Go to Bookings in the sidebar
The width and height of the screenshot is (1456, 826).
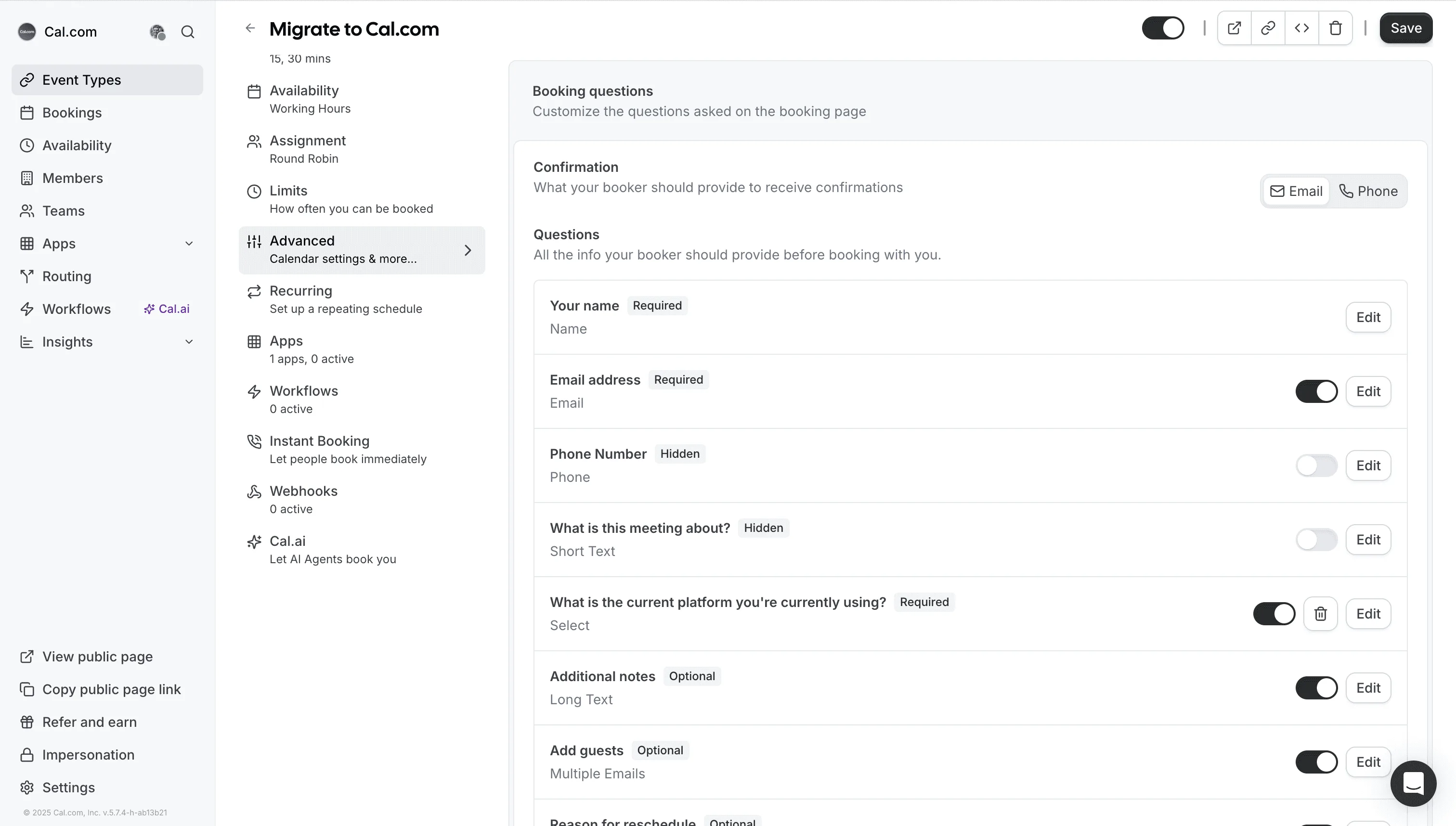tap(107, 112)
